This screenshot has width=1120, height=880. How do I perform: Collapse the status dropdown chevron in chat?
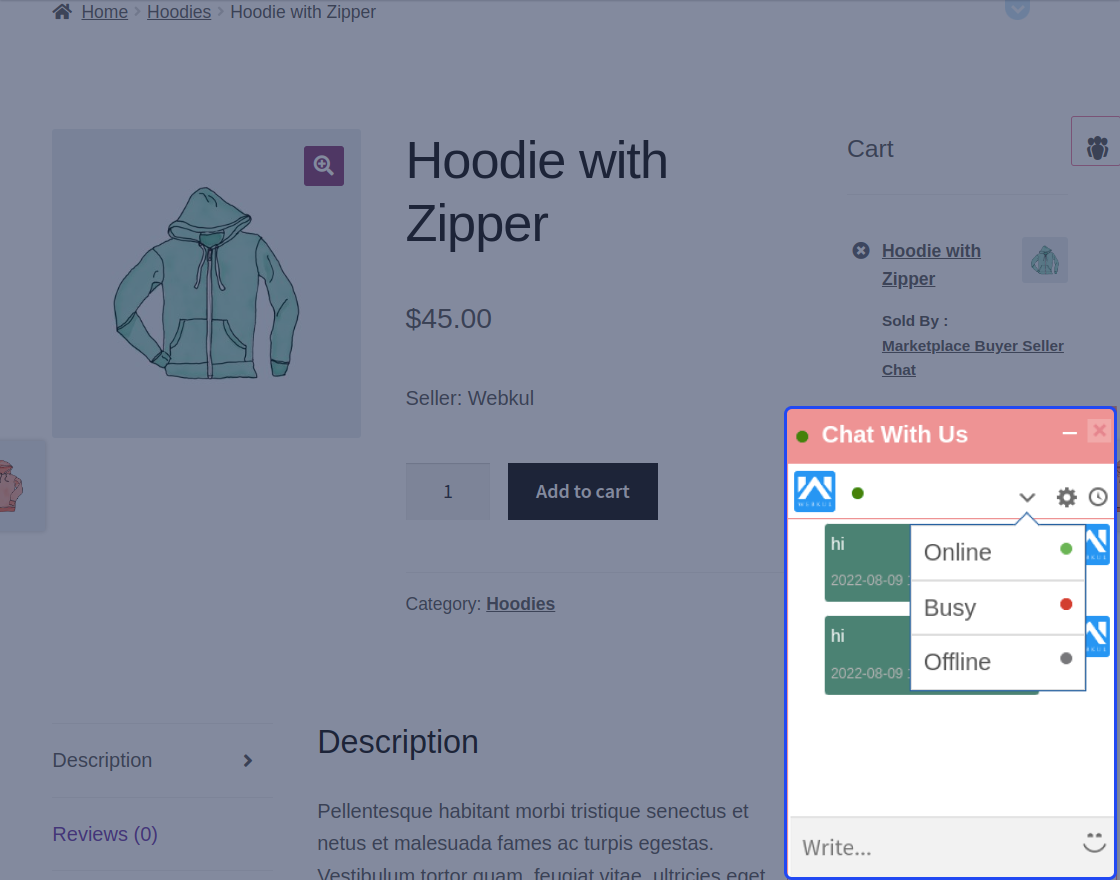click(x=1027, y=496)
